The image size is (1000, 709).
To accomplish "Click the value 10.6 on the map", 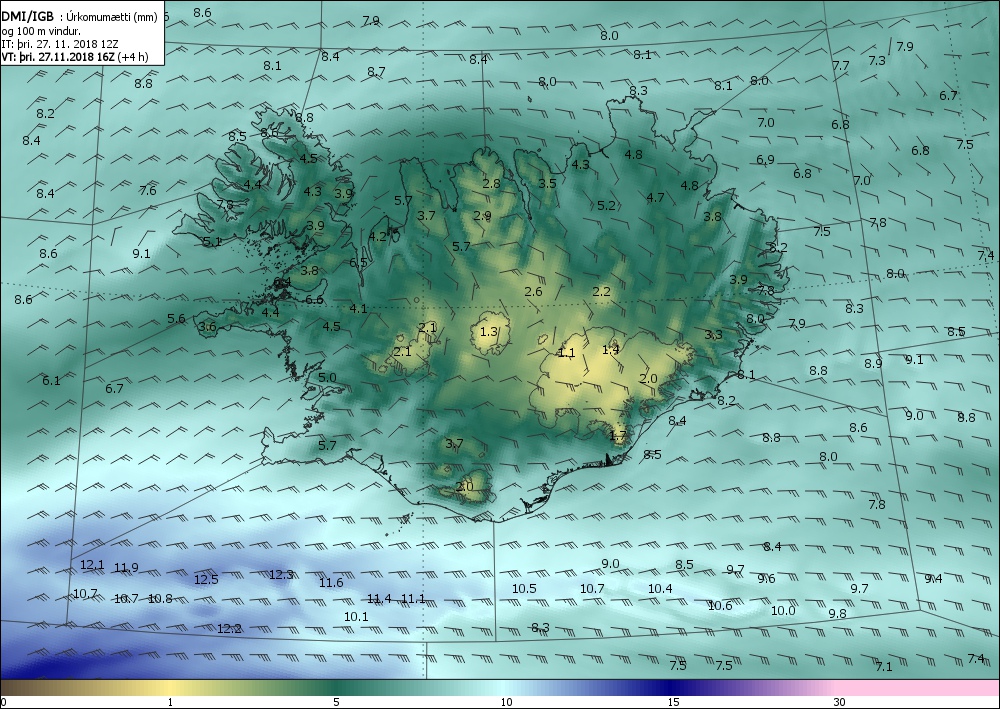I will (x=720, y=606).
